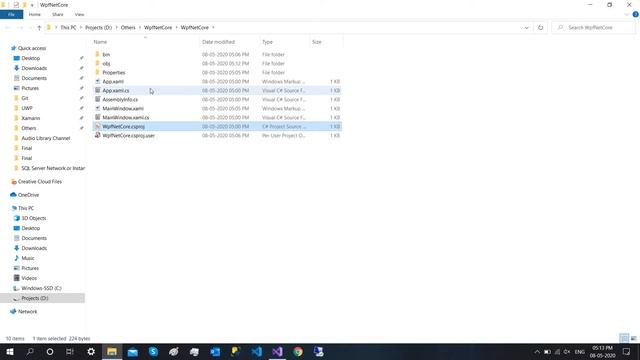Open Google Chrome from the taskbar

[298, 351]
